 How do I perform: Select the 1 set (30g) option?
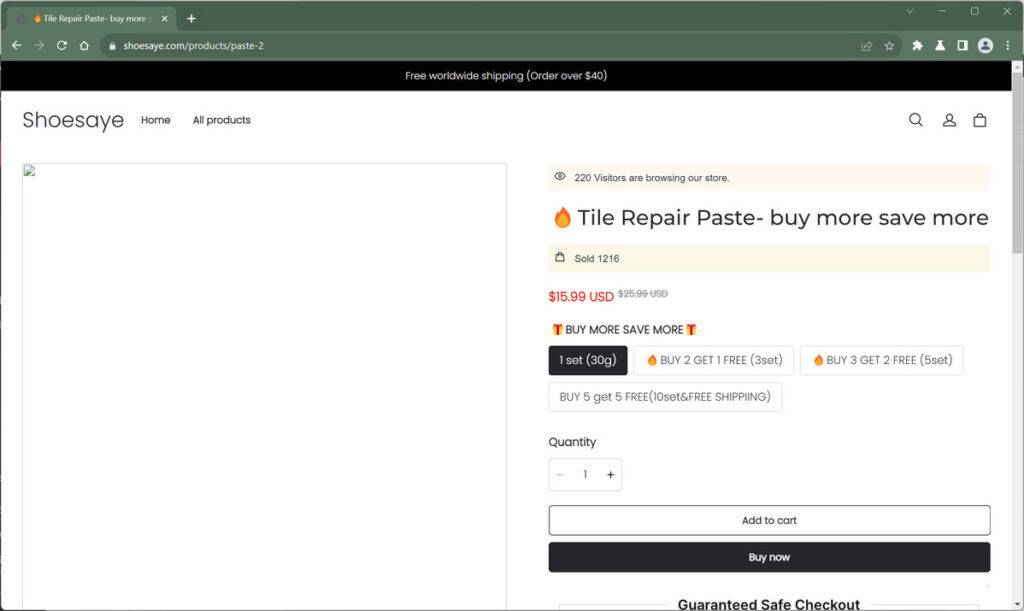pyautogui.click(x=588, y=360)
